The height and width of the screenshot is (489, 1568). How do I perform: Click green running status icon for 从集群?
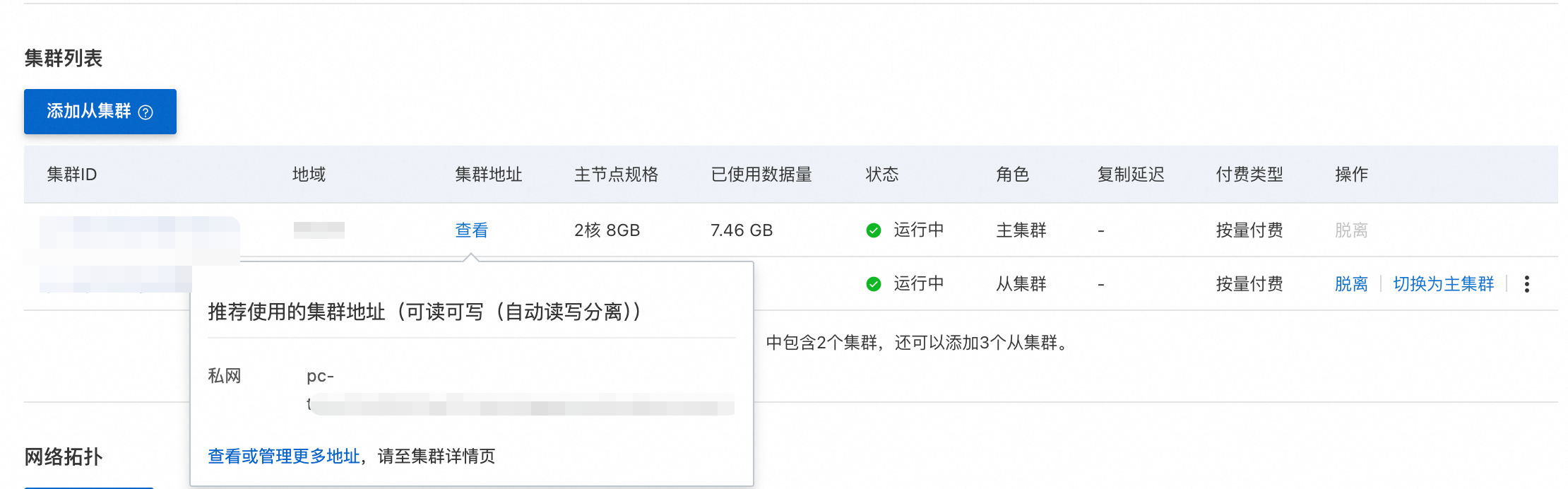pyautogui.click(x=874, y=284)
